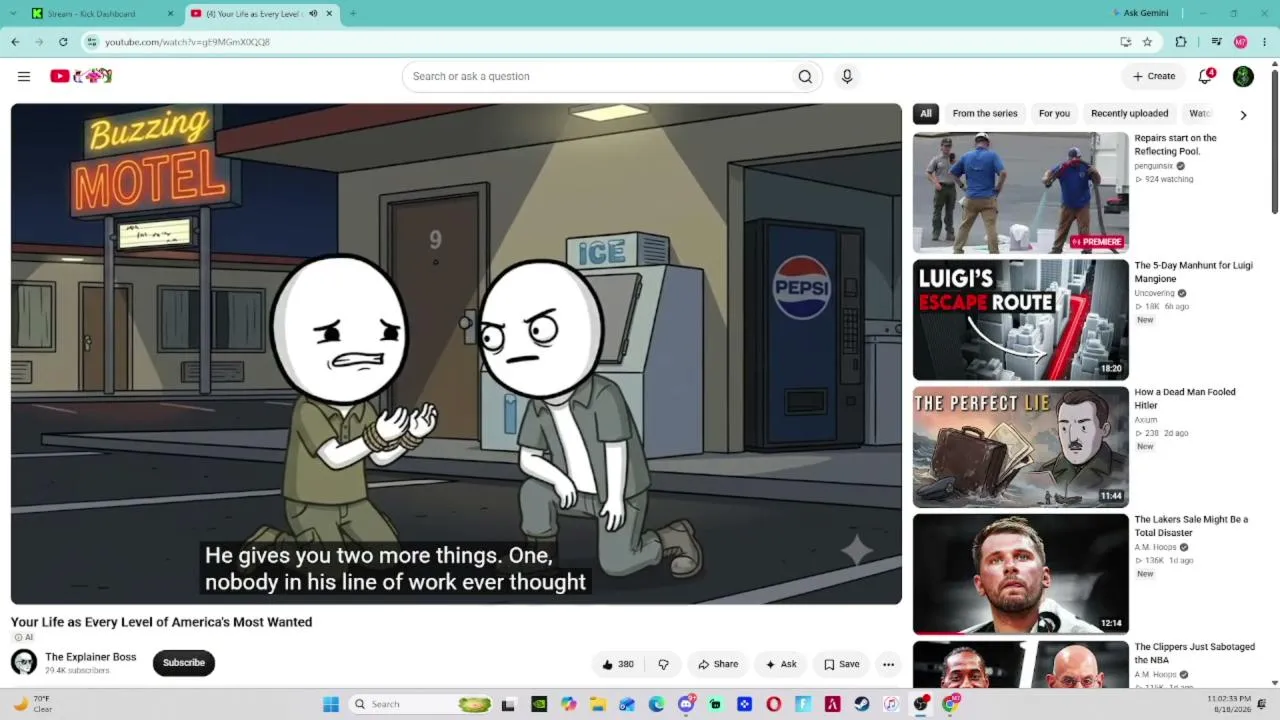Mute the YouTube tab audio icon
This screenshot has height=720, width=1280.
[x=313, y=14]
